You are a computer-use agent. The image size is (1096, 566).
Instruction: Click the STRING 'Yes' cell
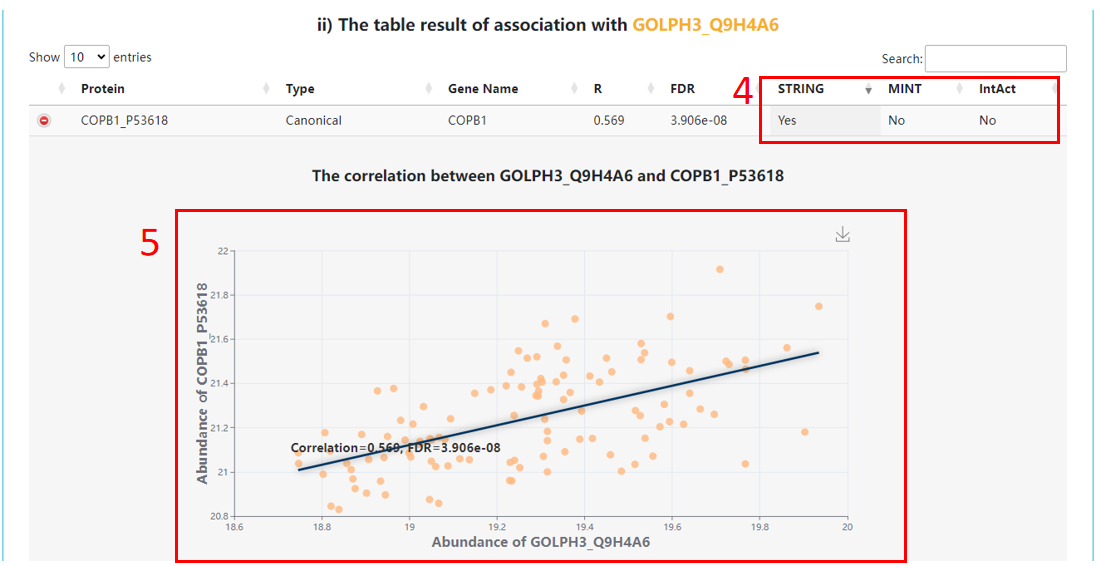click(x=788, y=121)
